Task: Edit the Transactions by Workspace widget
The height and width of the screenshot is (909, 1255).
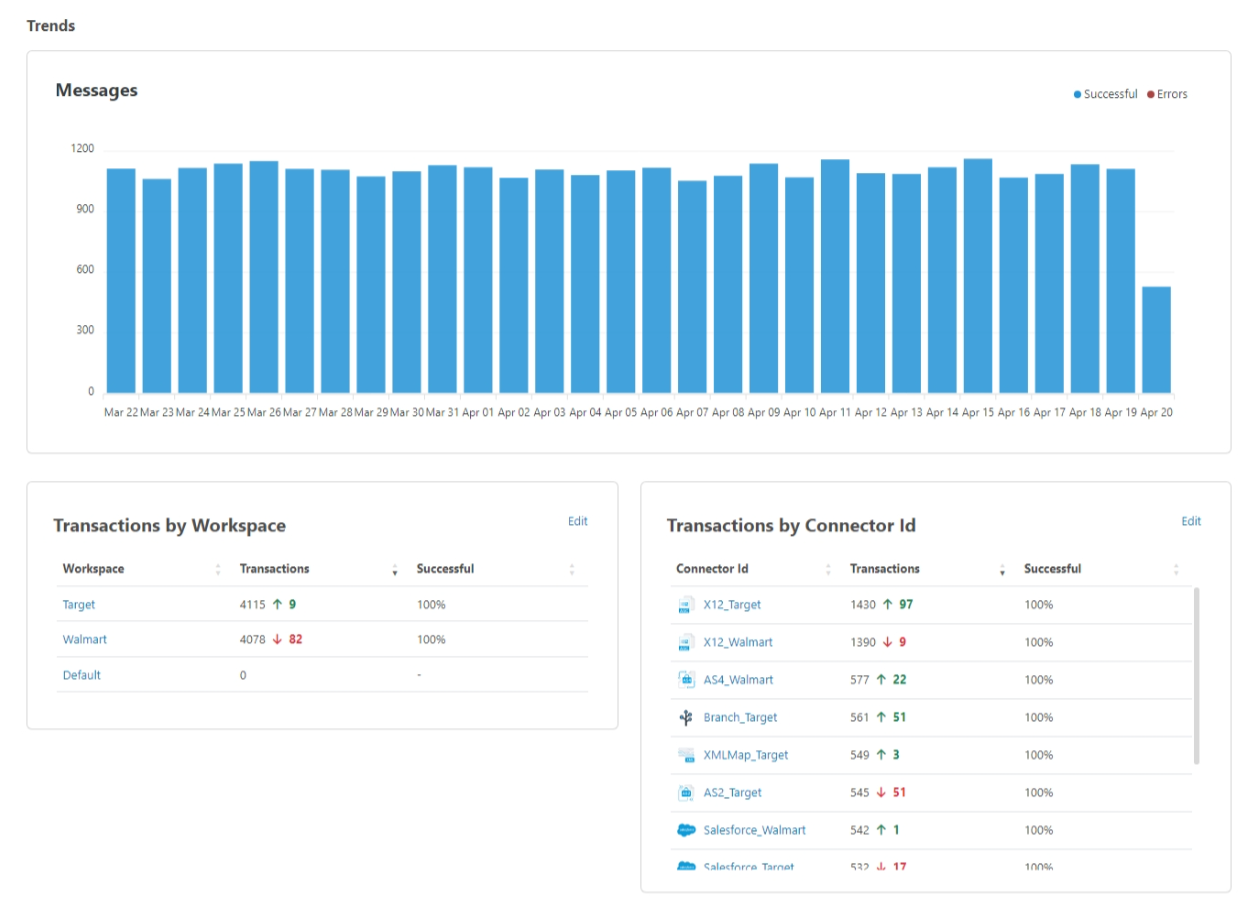Action: click(577, 521)
